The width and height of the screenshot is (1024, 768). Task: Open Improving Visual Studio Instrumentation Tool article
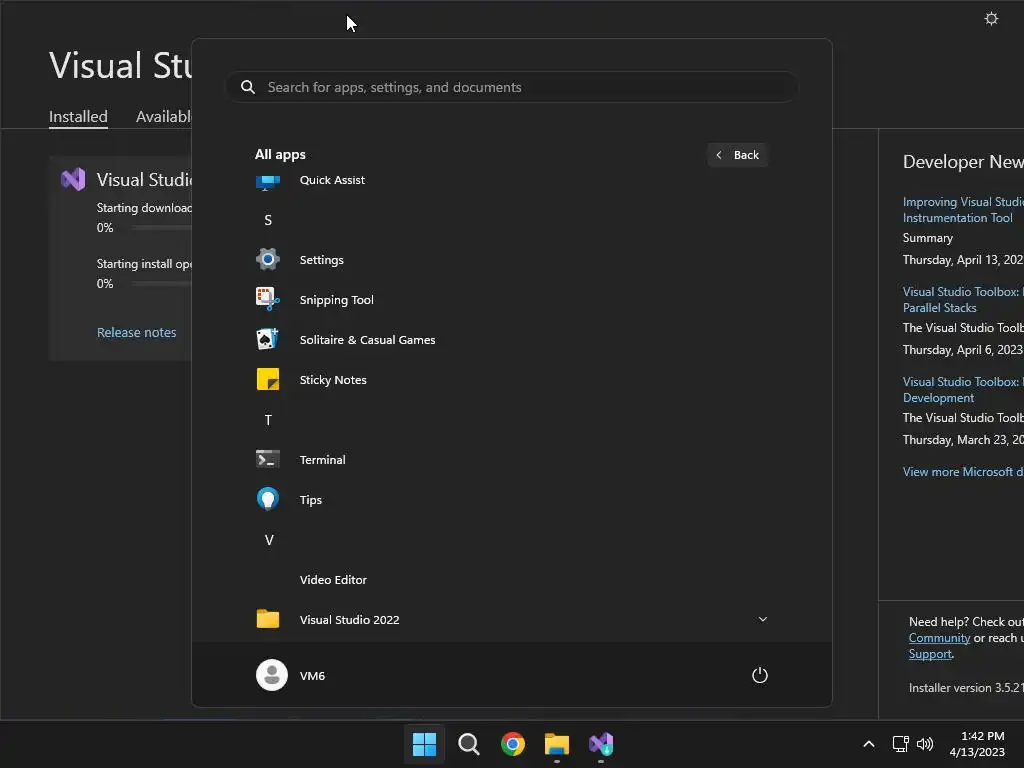(x=963, y=210)
